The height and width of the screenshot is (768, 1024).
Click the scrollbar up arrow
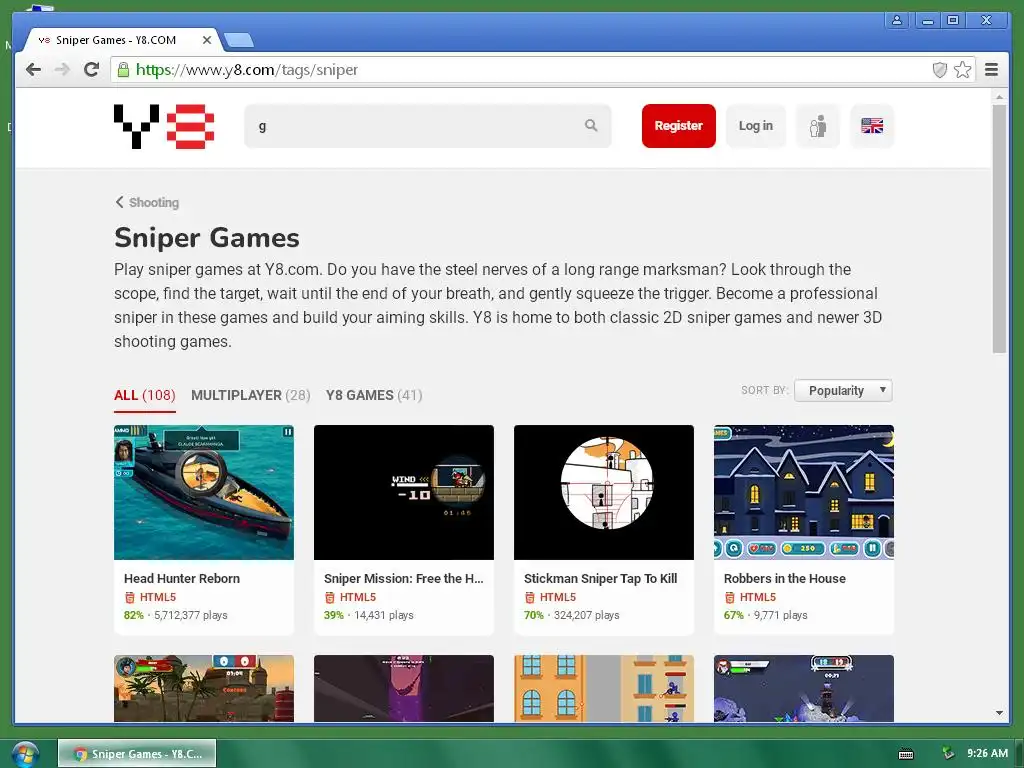click(x=999, y=97)
